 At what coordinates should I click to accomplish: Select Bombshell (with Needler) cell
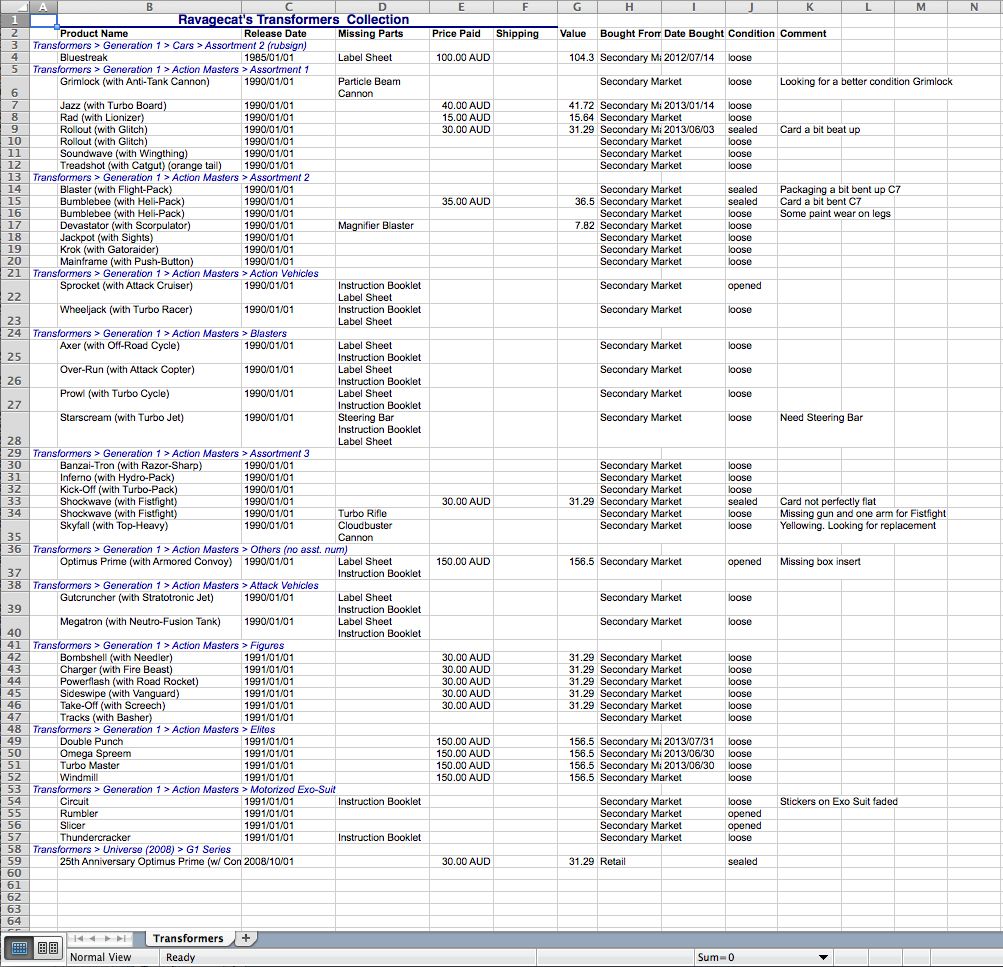tap(149, 657)
